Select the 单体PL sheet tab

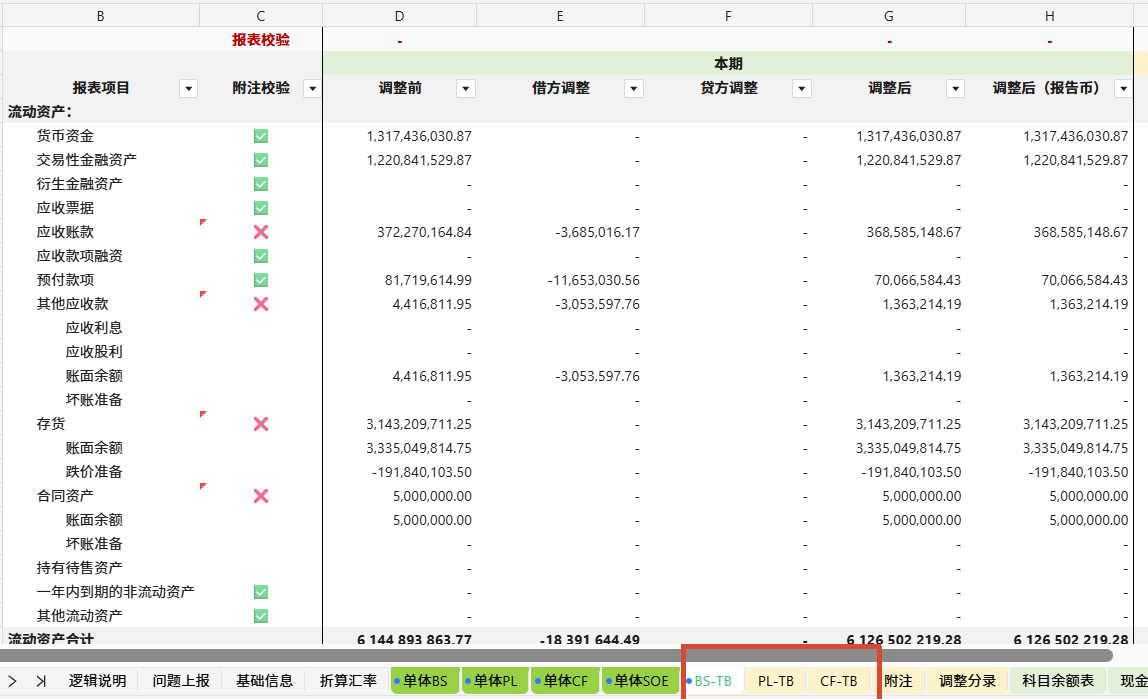(x=495, y=681)
